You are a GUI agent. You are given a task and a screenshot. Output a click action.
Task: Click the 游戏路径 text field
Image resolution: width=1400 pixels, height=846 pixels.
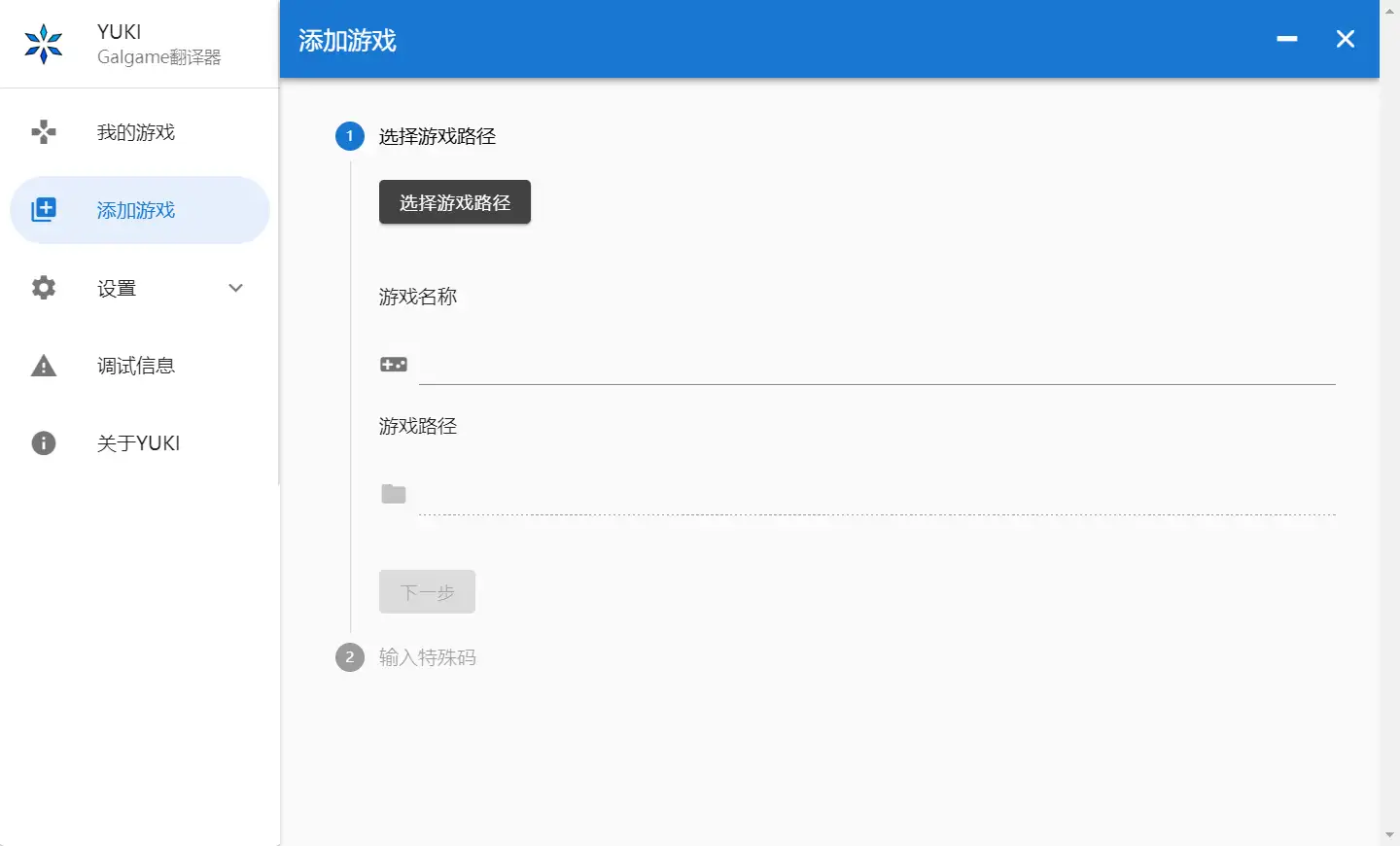point(875,495)
